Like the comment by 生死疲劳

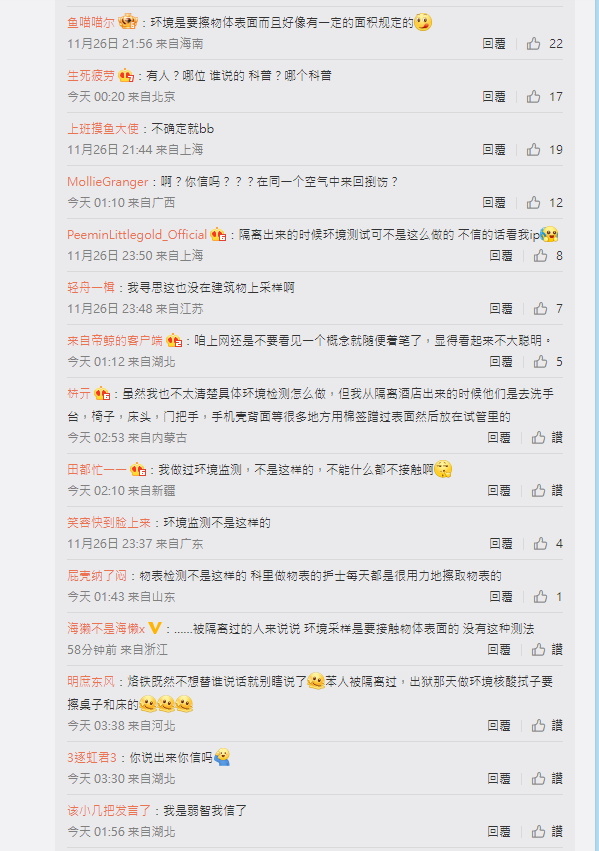pyautogui.click(x=533, y=97)
